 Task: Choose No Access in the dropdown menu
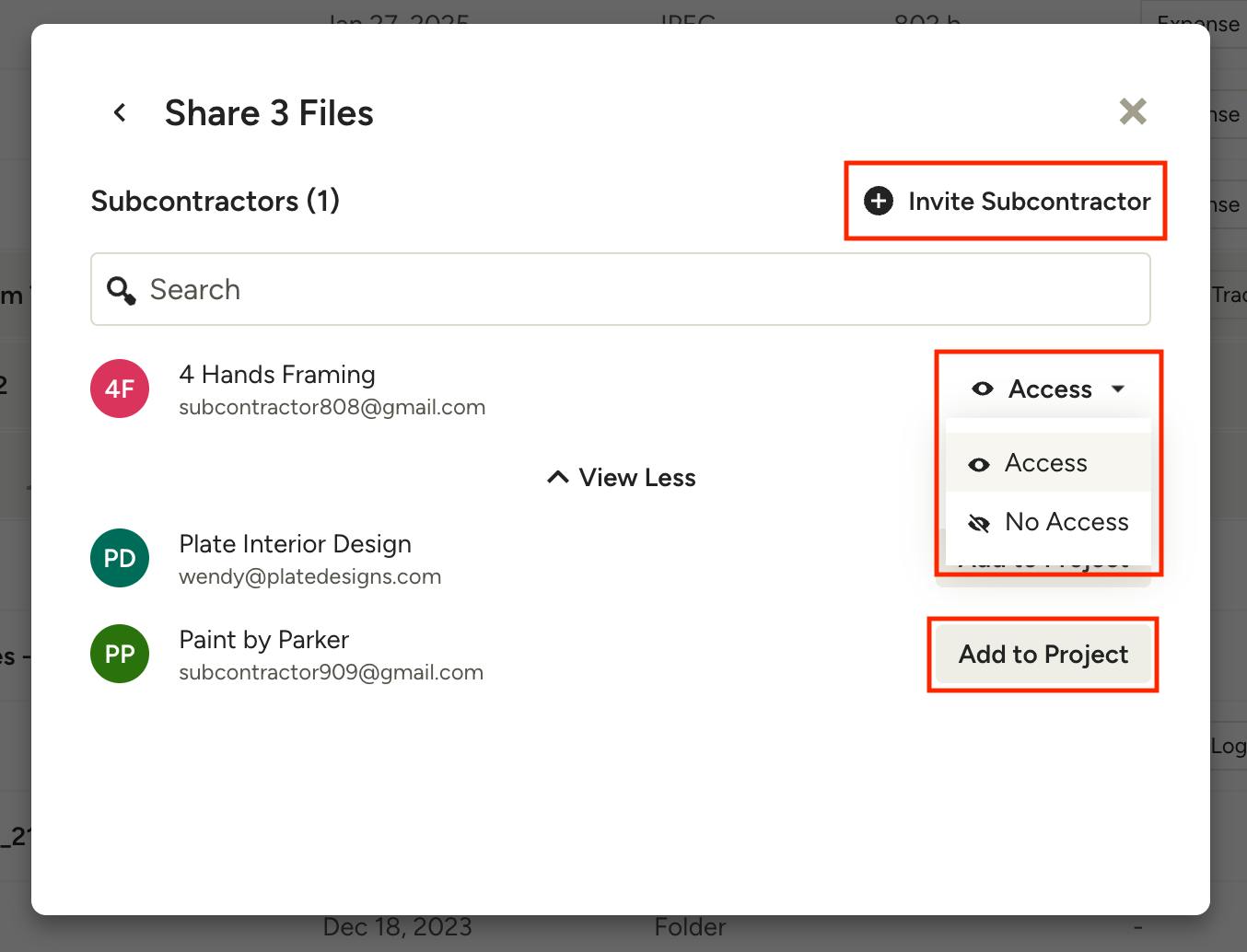coord(1066,522)
